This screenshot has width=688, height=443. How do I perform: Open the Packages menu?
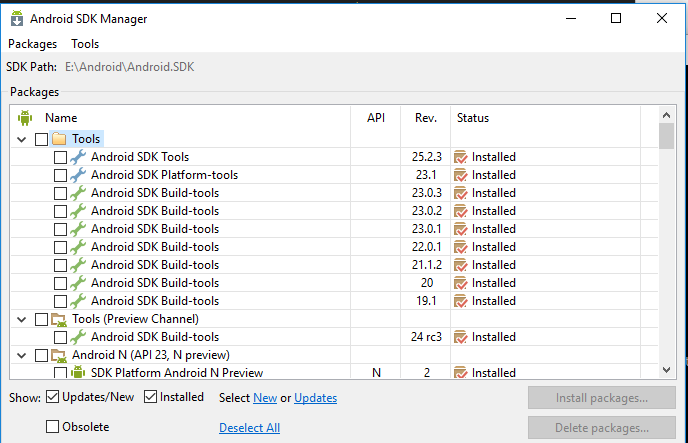[32, 44]
